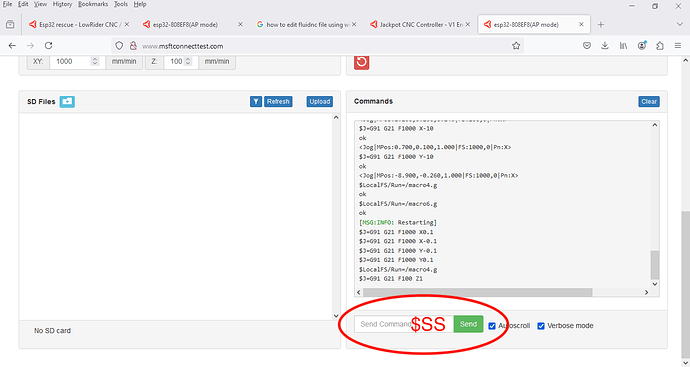Click the Send Command input field

pyautogui.click(x=404, y=324)
